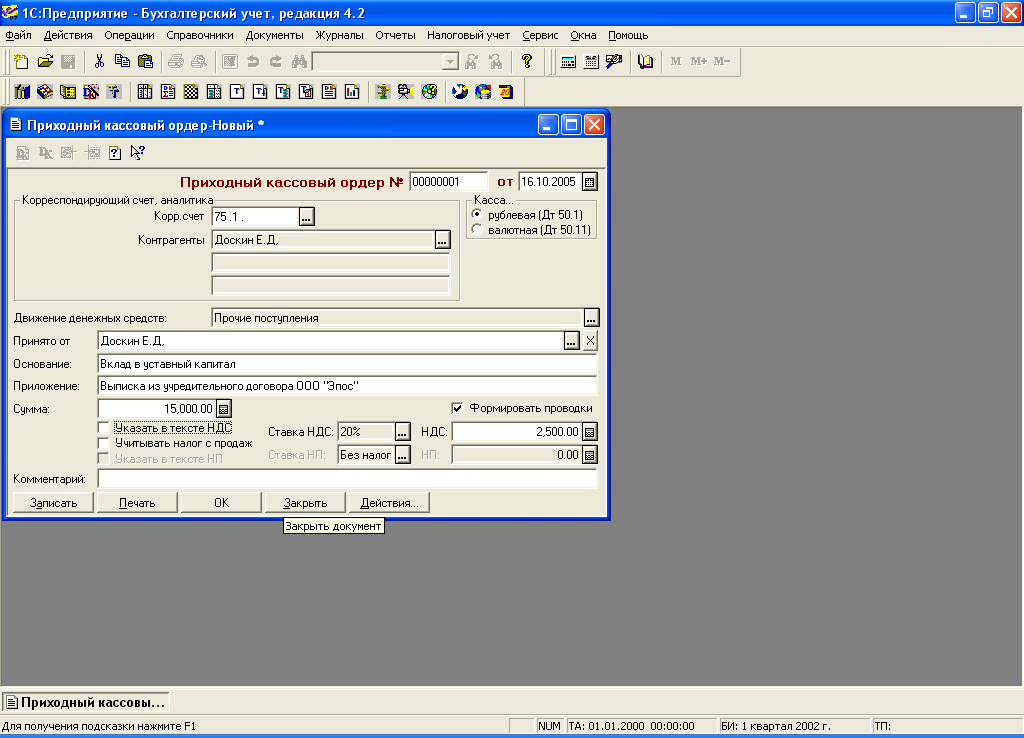Open the Calendar icon next to calculator
1024x738 pixels.
pyautogui.click(x=591, y=61)
